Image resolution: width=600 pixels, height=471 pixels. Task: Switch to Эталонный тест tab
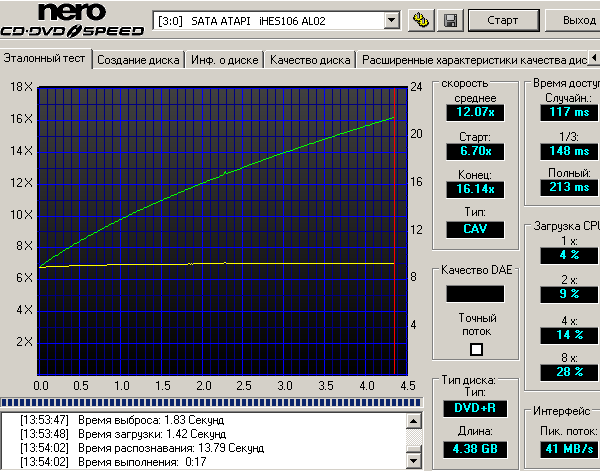click(45, 59)
